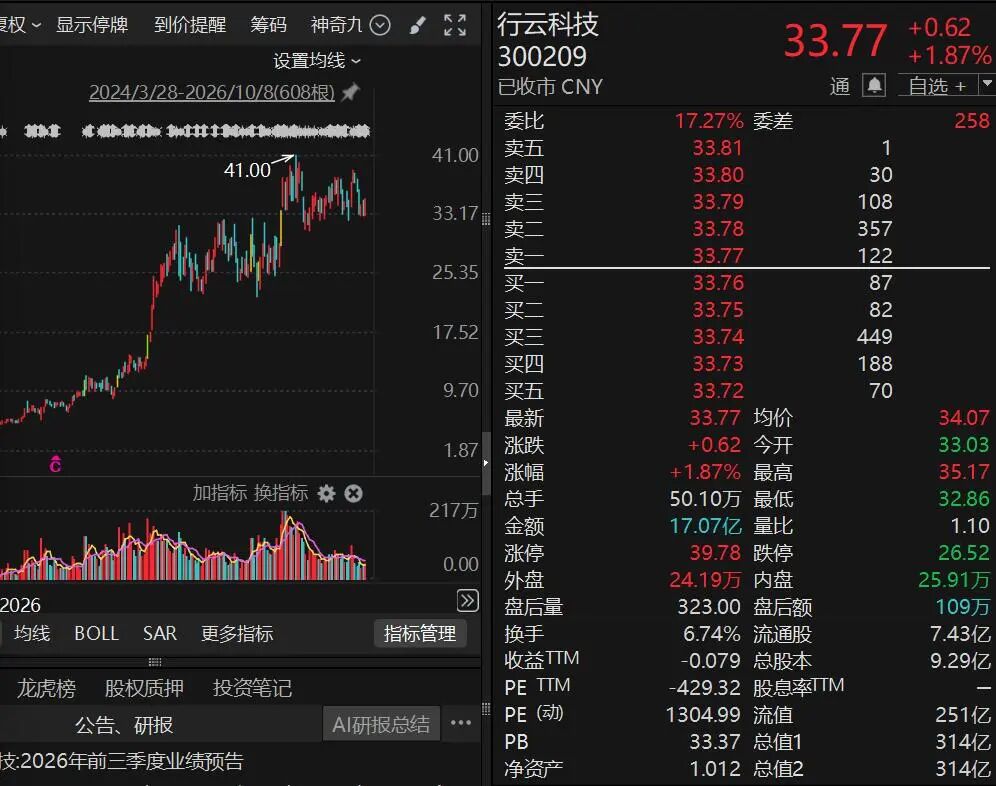The width and height of the screenshot is (996, 786).
Task: Click the 通 badge beside the bell
Action: [840, 86]
